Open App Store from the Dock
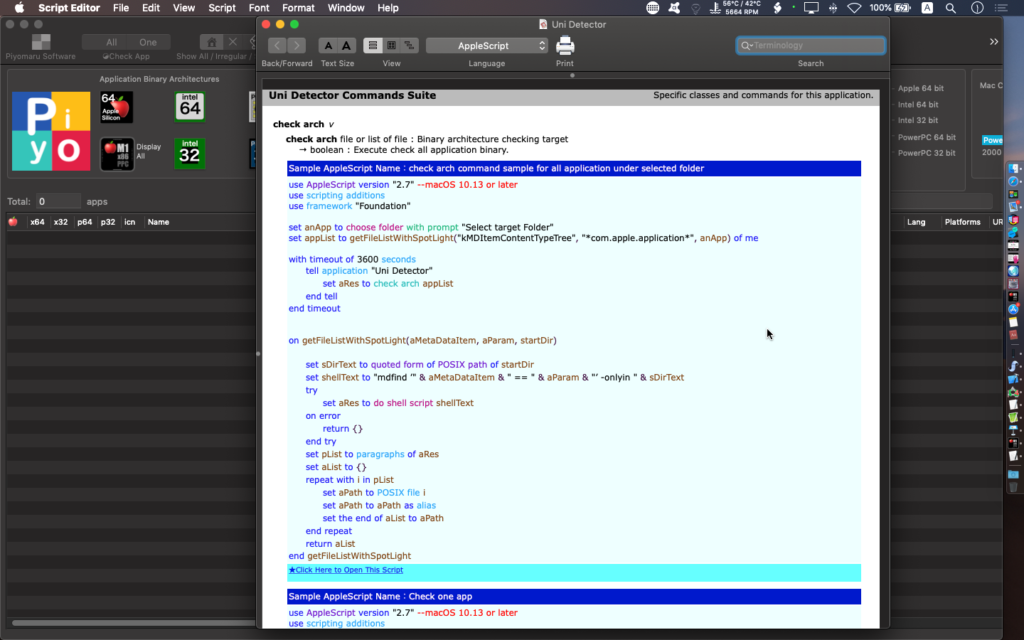 1014,309
